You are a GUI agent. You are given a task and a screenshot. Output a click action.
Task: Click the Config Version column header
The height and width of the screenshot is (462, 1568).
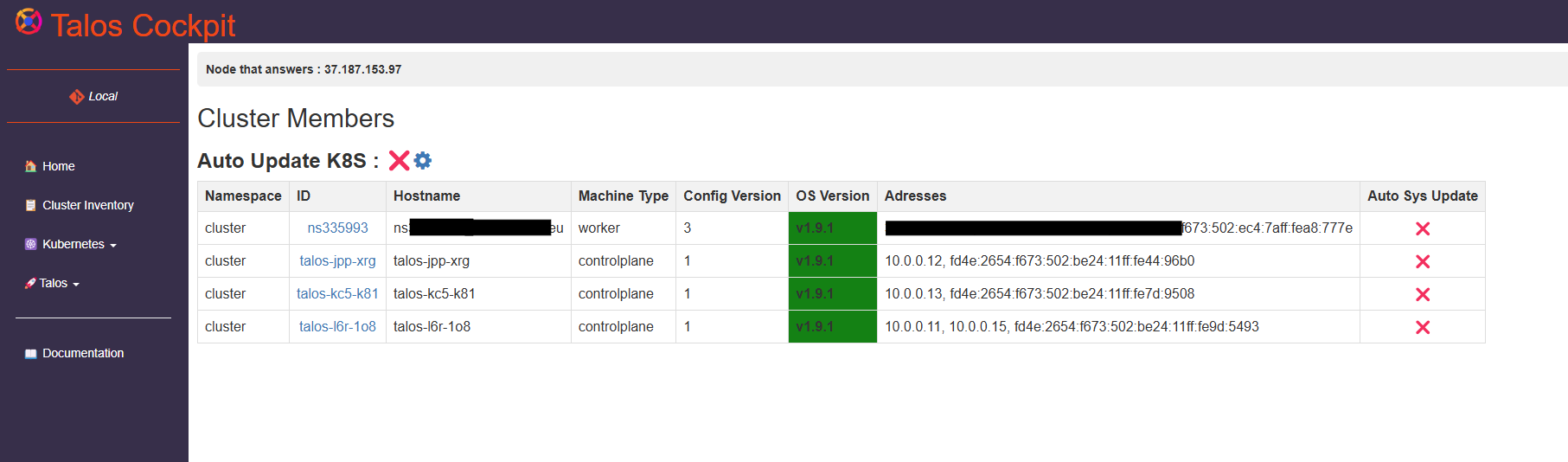point(732,196)
